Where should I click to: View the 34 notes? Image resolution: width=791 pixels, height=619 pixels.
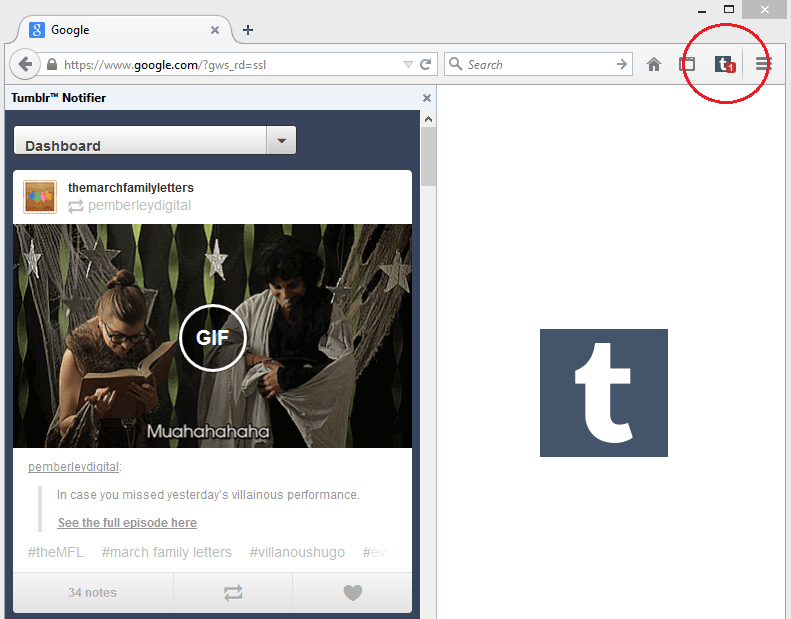(x=92, y=592)
